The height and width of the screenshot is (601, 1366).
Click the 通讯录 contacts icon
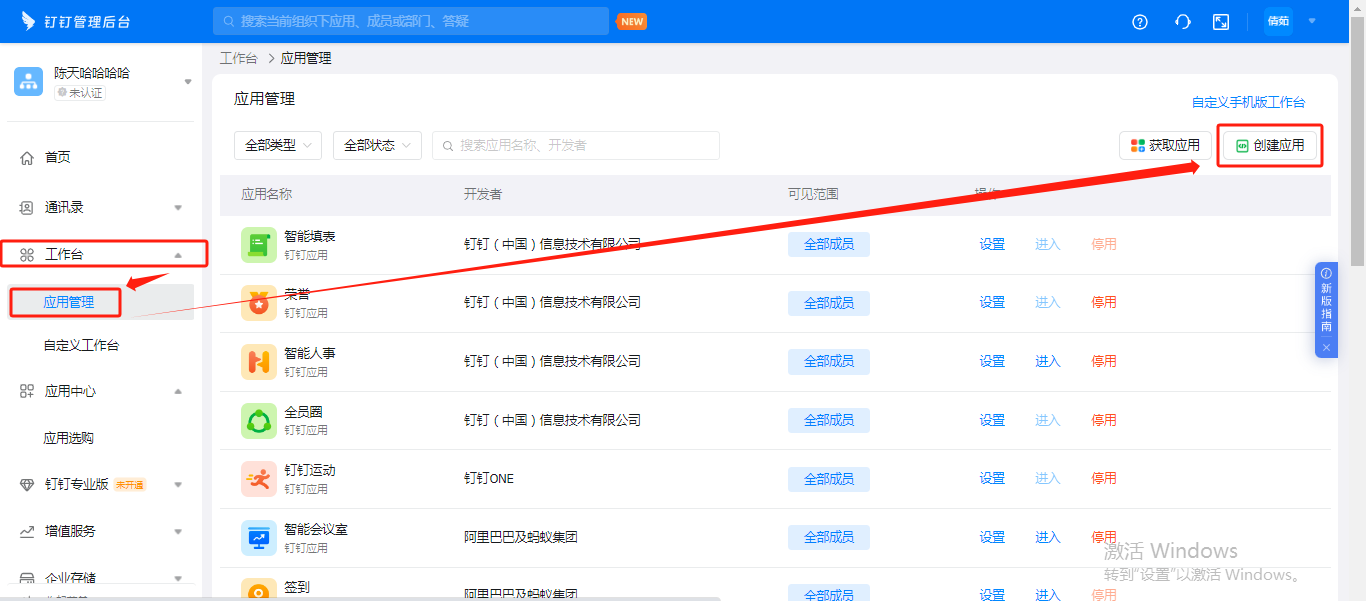point(27,208)
